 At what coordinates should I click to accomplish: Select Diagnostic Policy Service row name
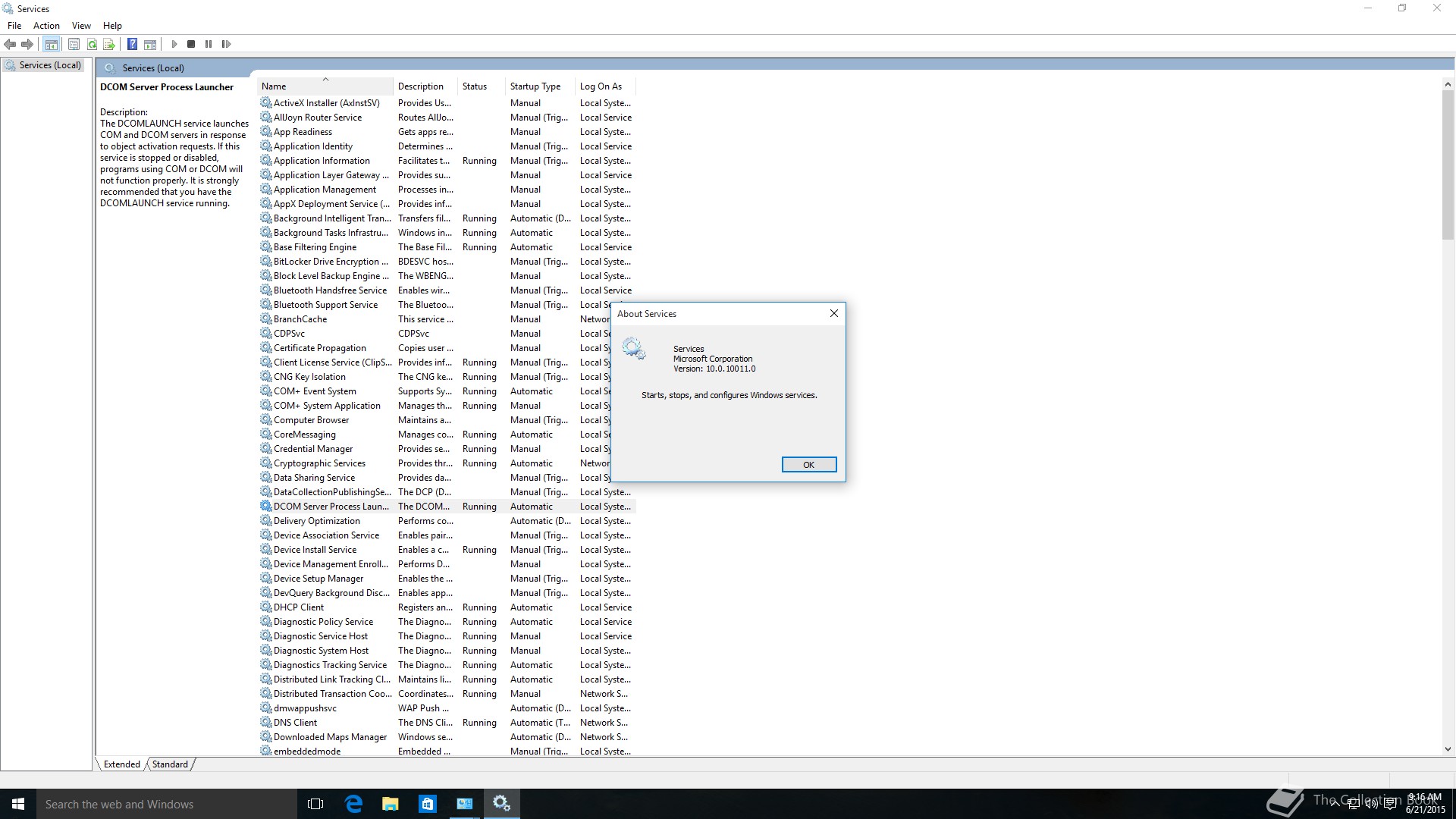coord(323,622)
